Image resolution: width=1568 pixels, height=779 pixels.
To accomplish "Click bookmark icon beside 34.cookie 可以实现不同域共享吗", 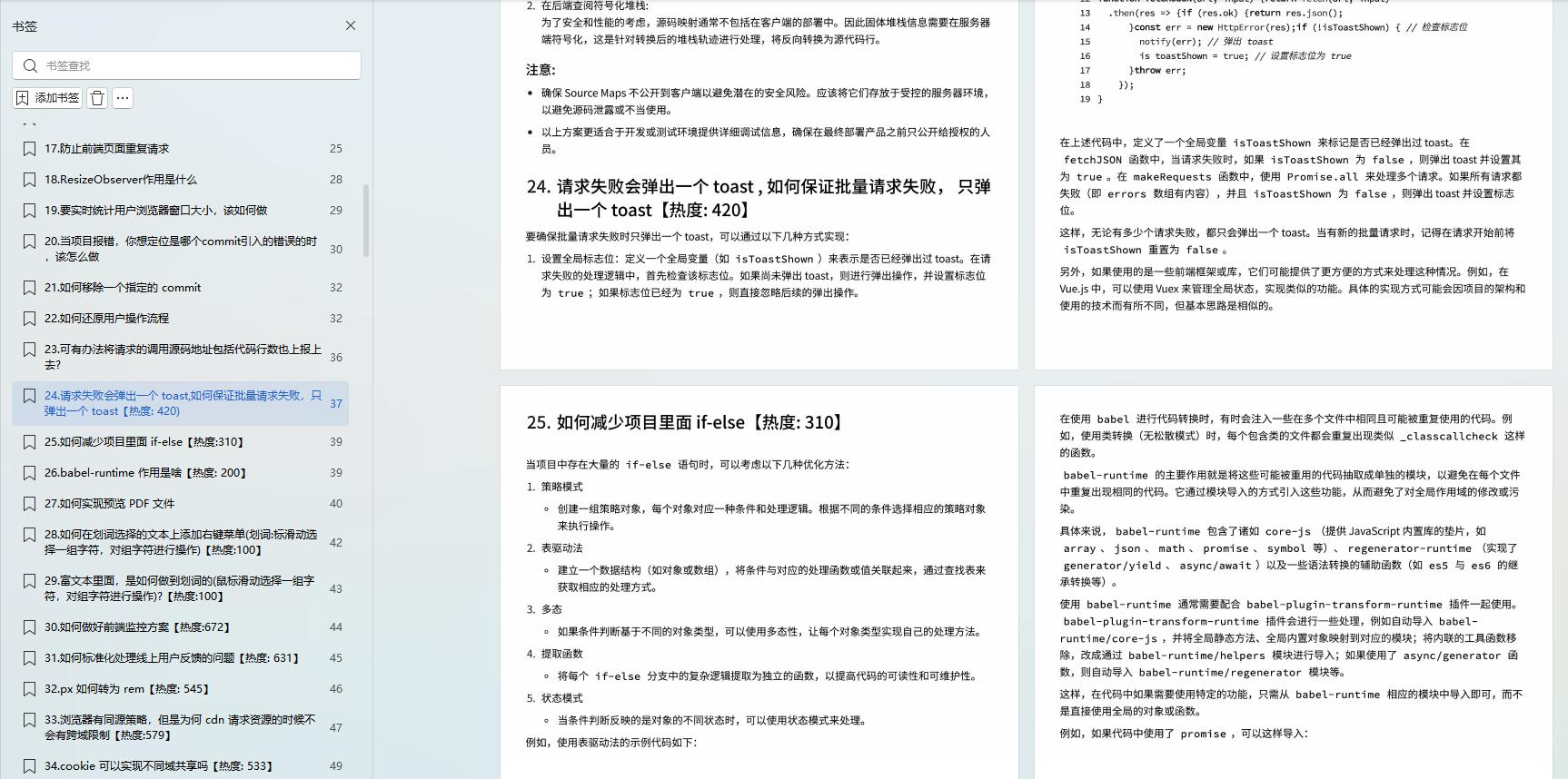I will [29, 765].
